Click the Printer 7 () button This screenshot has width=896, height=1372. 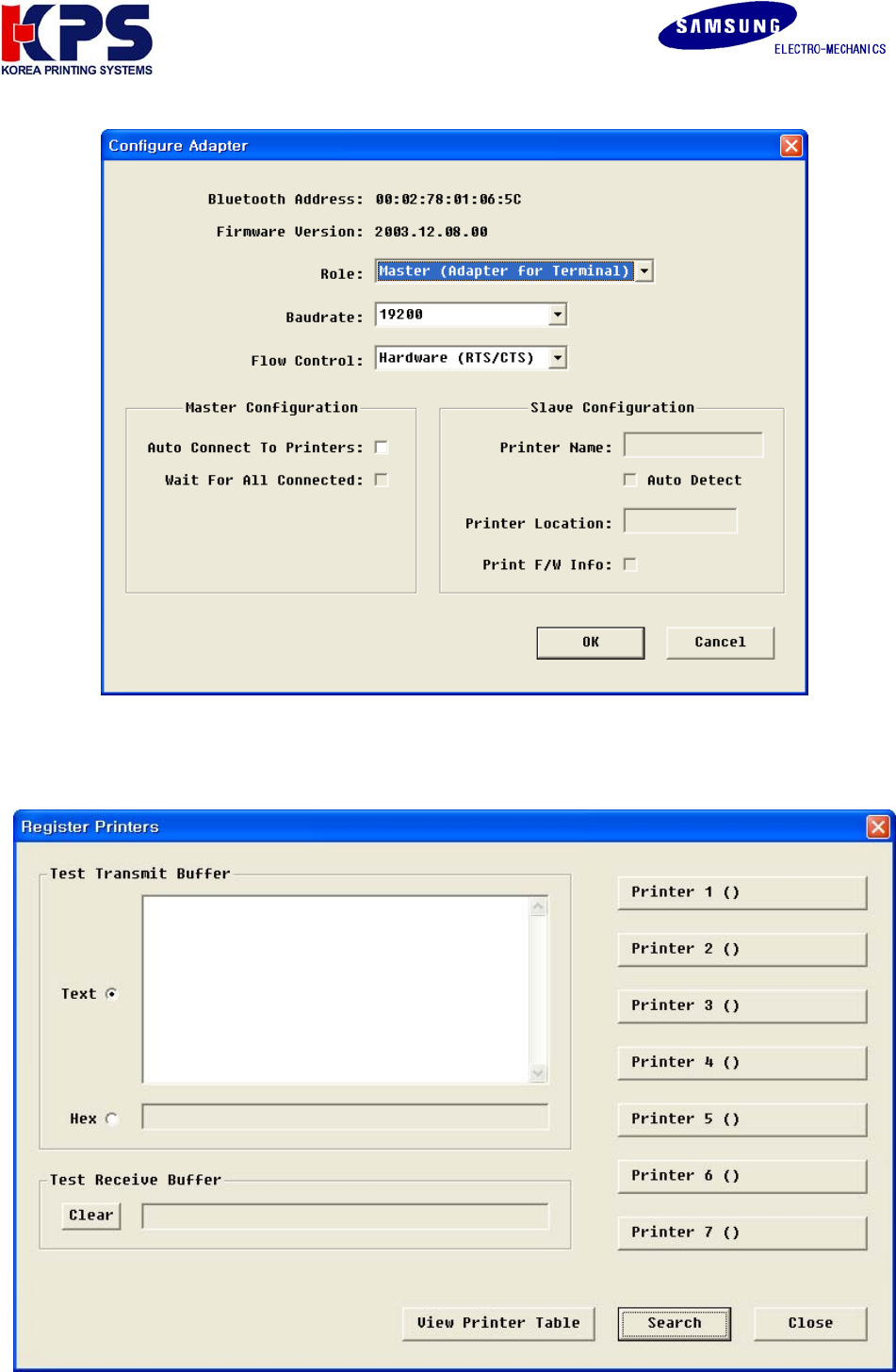(x=741, y=1232)
